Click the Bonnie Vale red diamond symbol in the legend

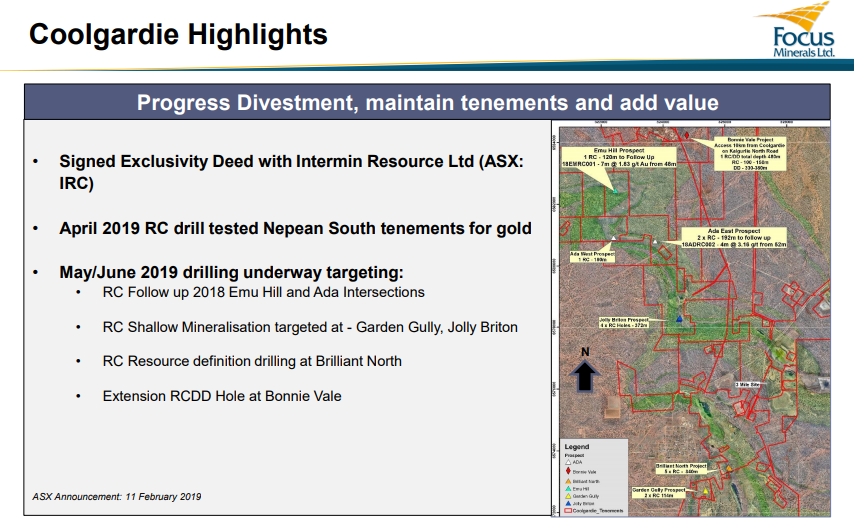(568, 471)
